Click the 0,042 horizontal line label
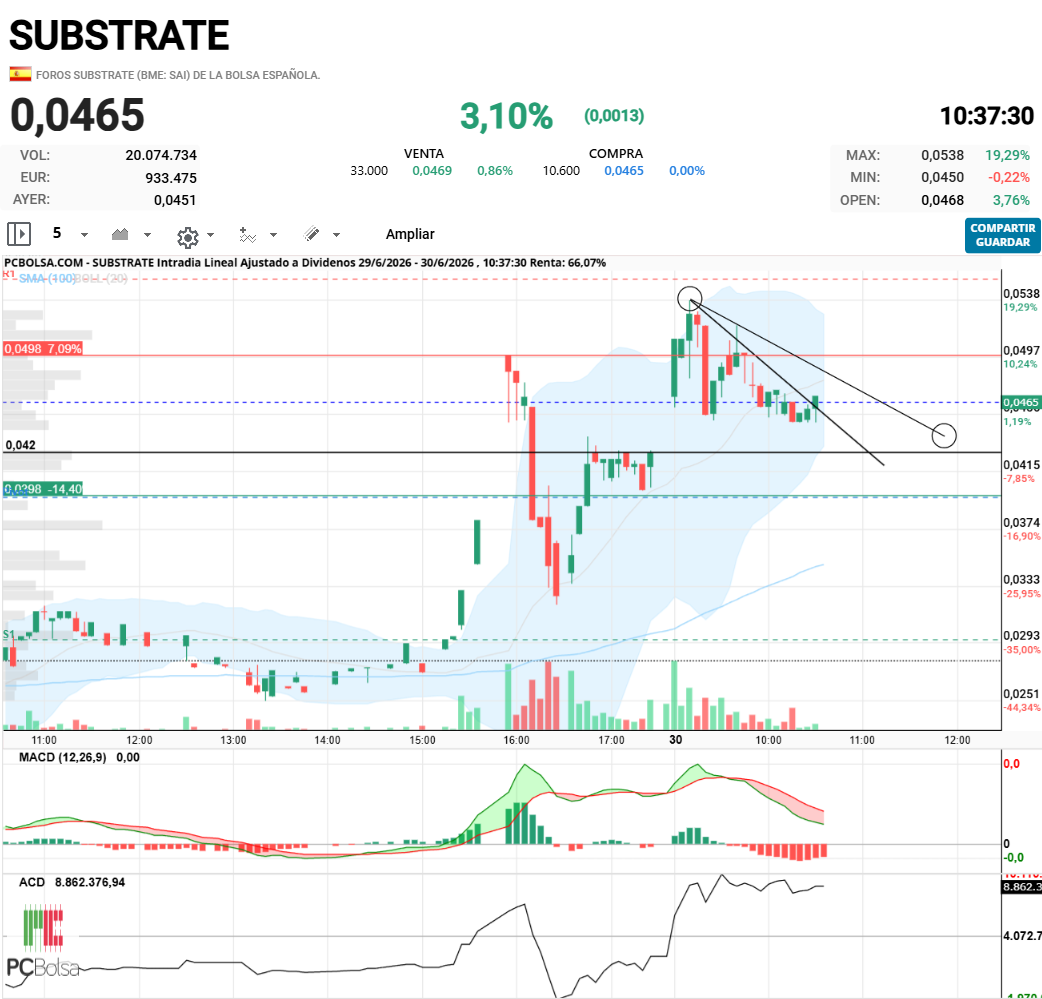 point(21,445)
